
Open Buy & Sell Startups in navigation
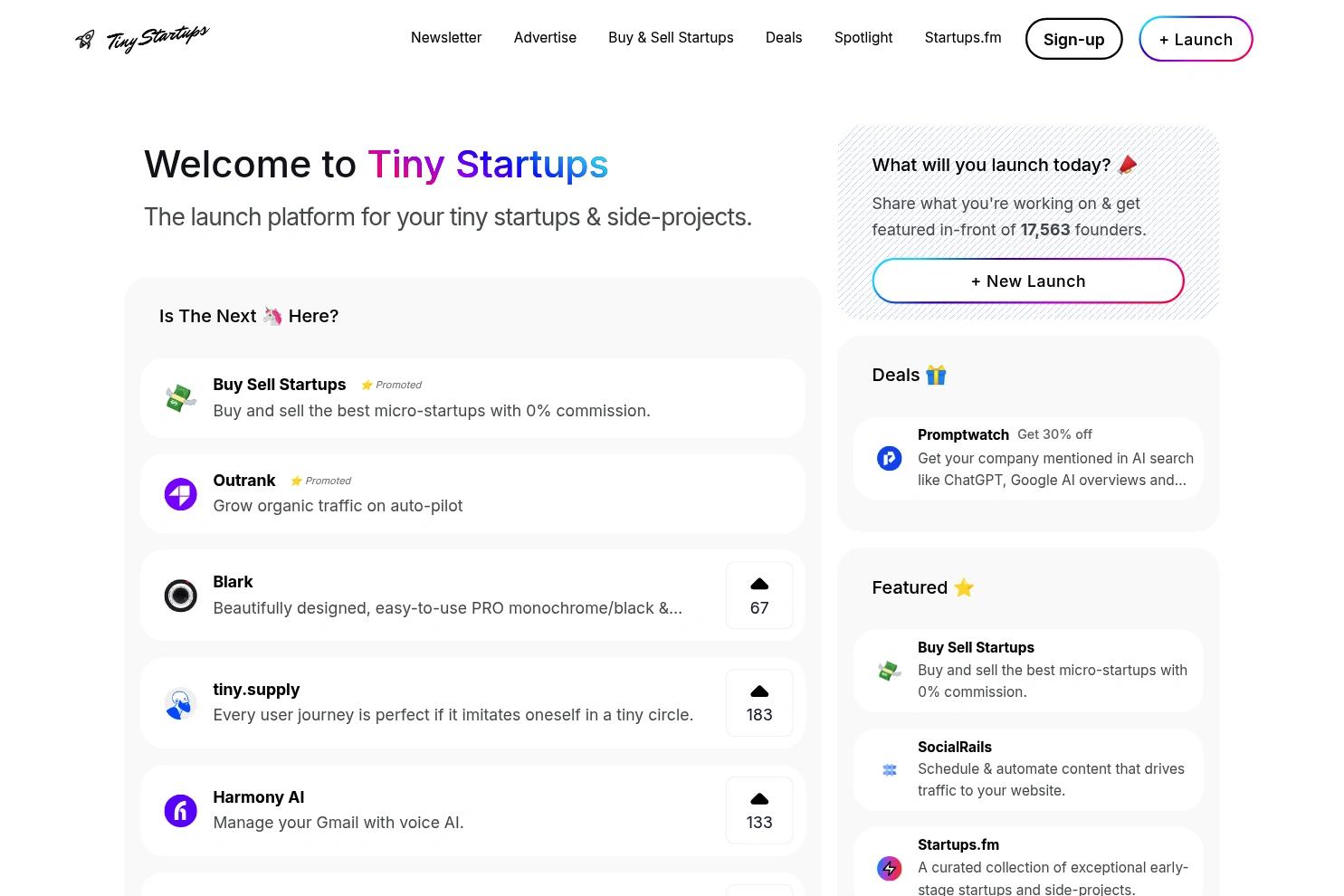(x=671, y=38)
